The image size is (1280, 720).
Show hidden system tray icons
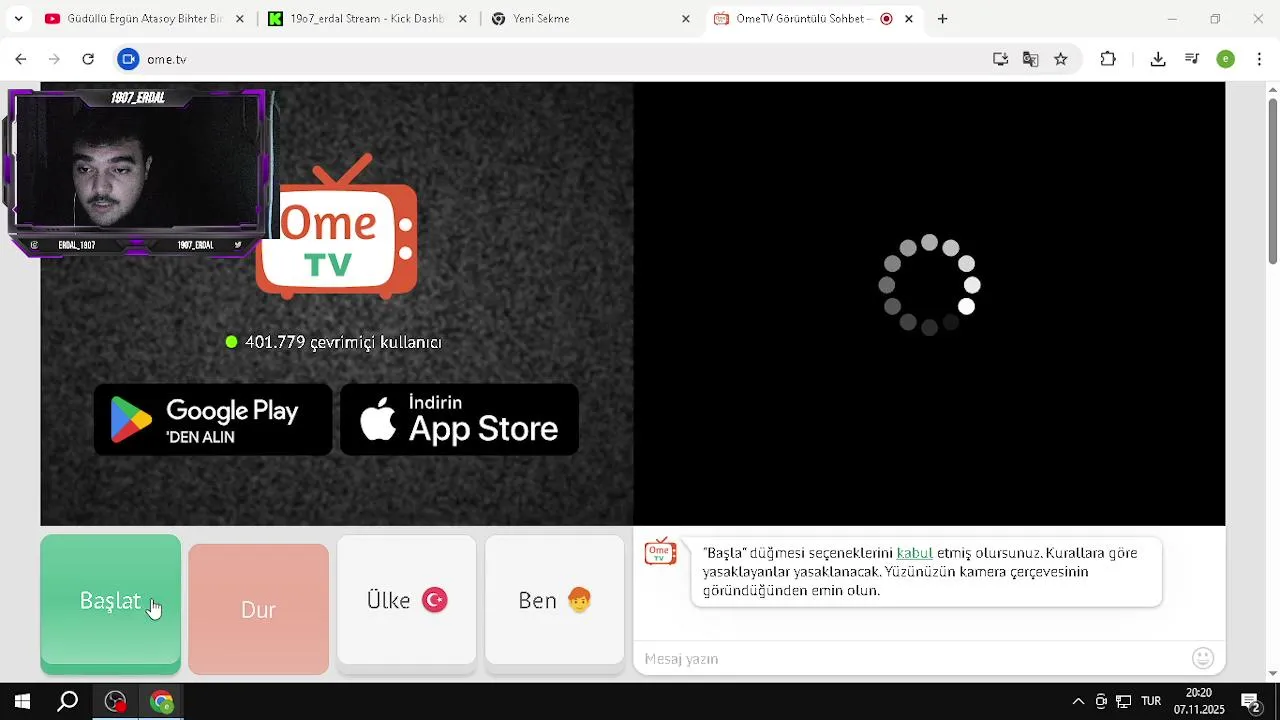click(1078, 702)
